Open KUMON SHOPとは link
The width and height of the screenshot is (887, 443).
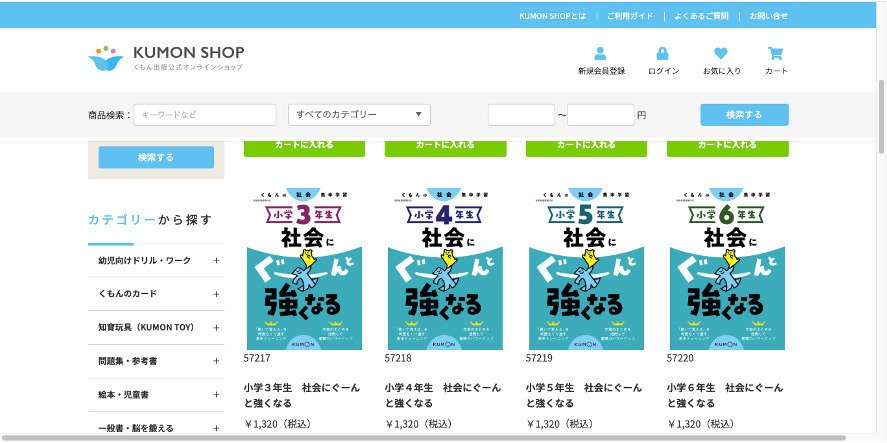tap(553, 16)
